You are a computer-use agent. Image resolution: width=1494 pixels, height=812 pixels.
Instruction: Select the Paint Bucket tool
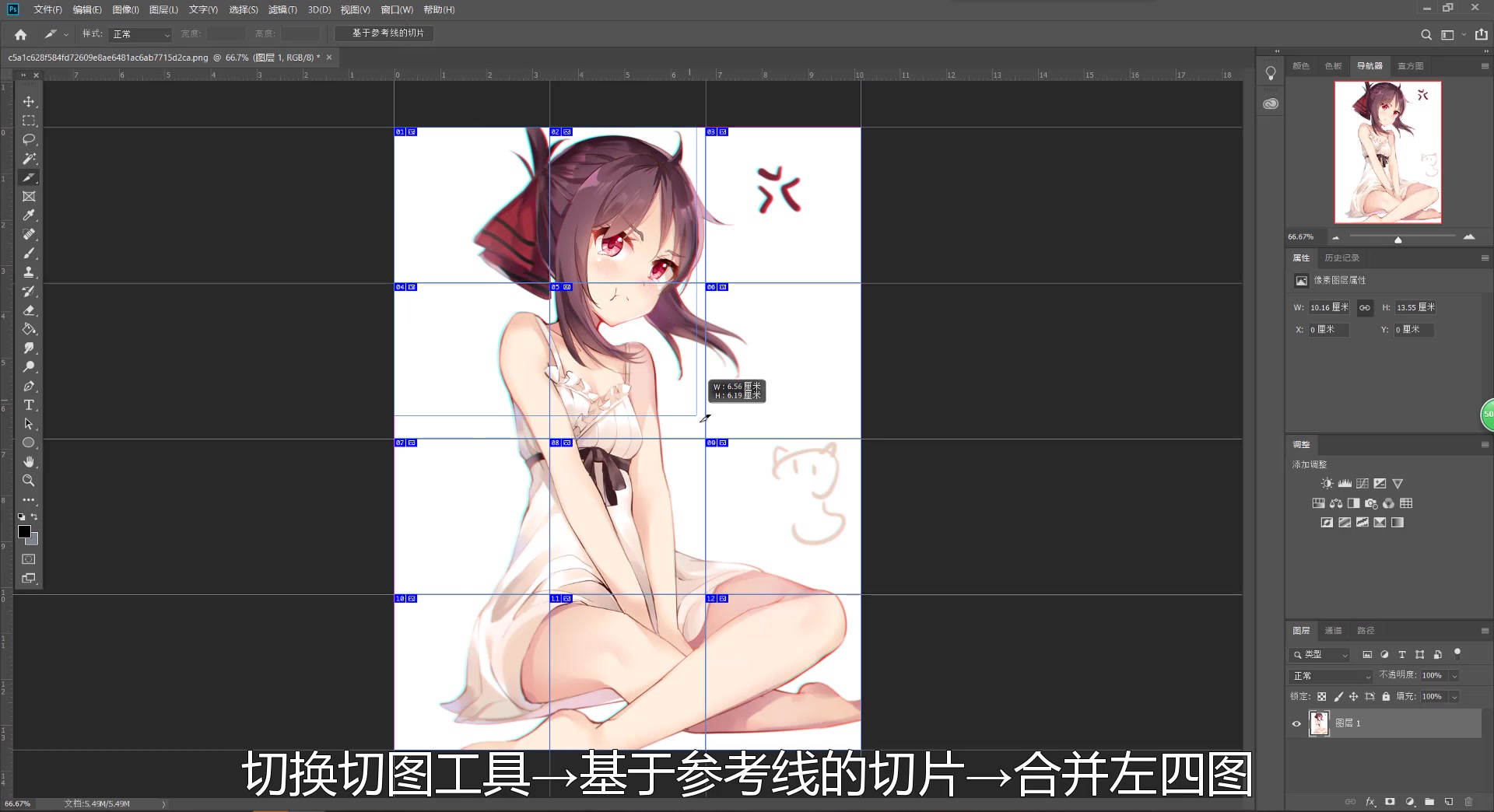[x=29, y=329]
